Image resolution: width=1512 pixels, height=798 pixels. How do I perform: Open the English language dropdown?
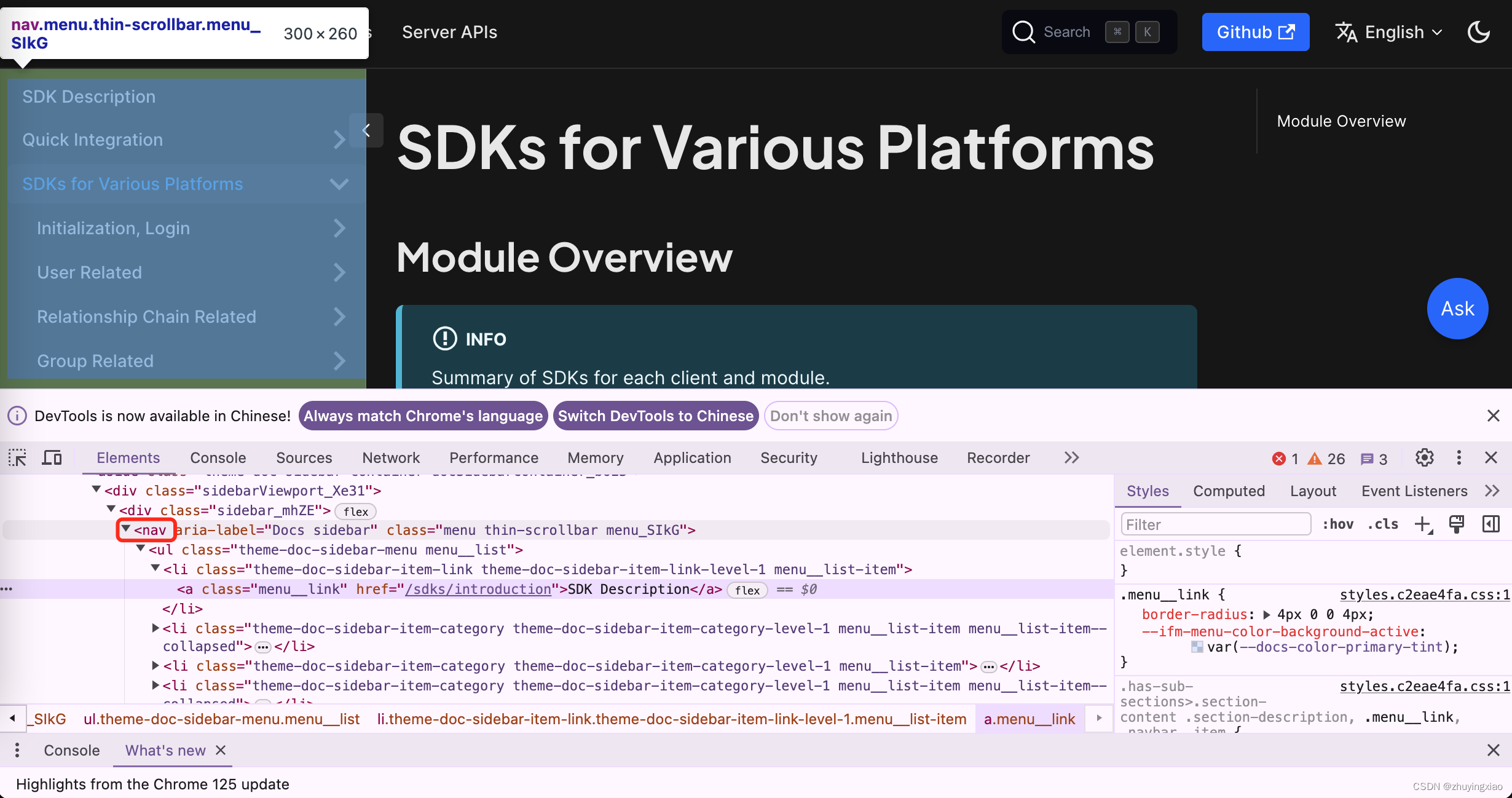(1389, 32)
